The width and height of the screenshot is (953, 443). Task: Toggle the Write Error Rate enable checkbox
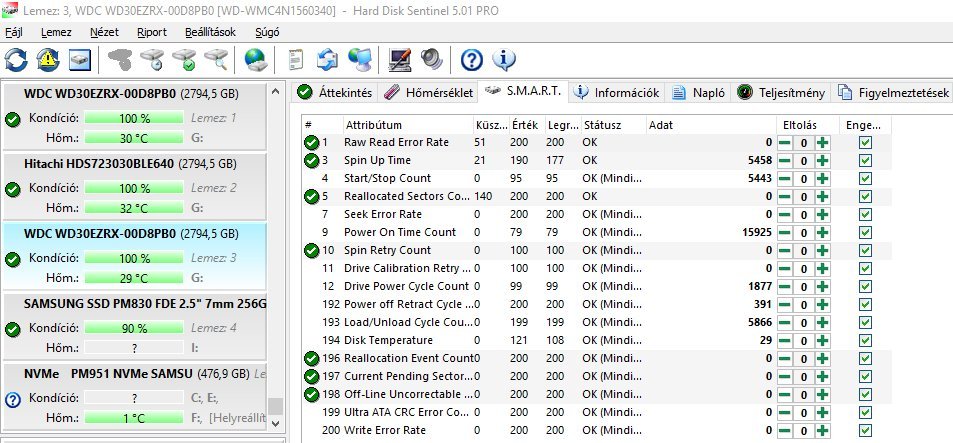coord(865,430)
